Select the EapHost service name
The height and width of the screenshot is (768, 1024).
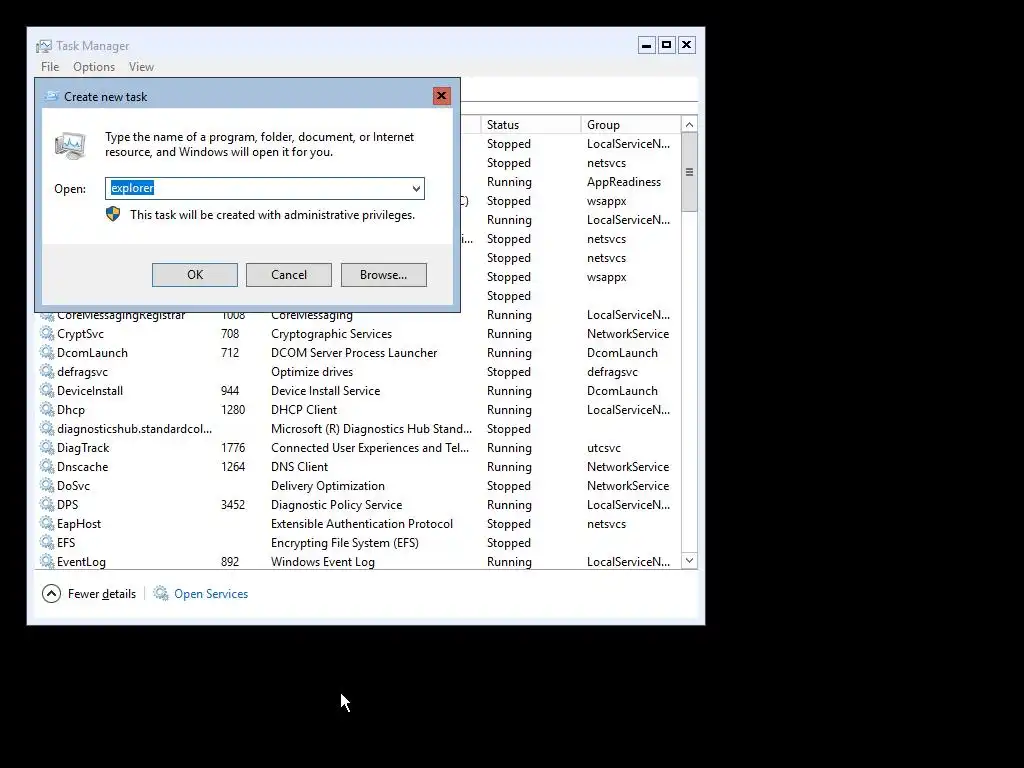pos(79,523)
